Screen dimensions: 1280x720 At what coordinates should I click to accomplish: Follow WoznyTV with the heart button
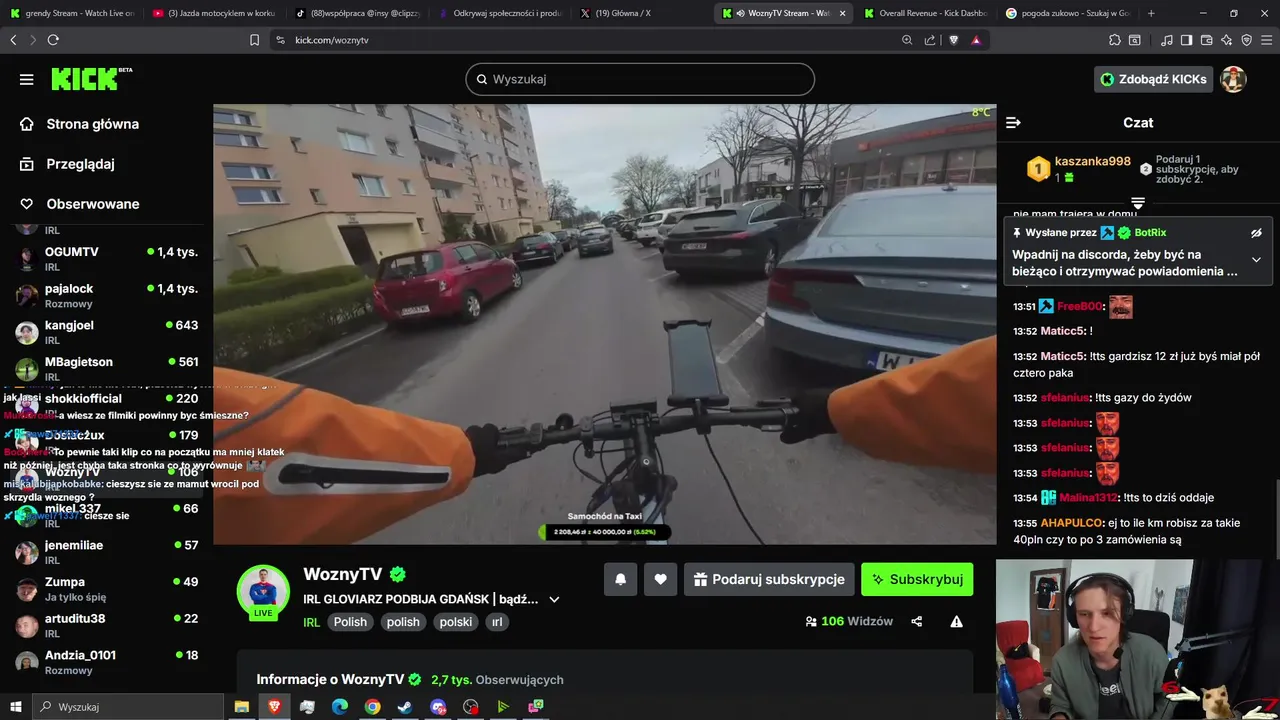pos(660,579)
